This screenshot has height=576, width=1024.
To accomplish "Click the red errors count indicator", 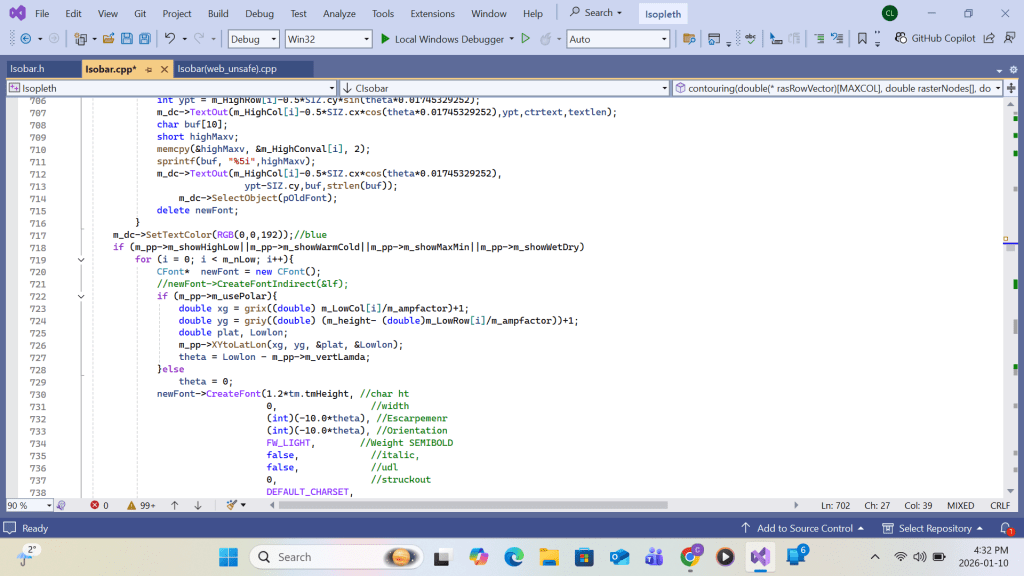I will coord(99,506).
